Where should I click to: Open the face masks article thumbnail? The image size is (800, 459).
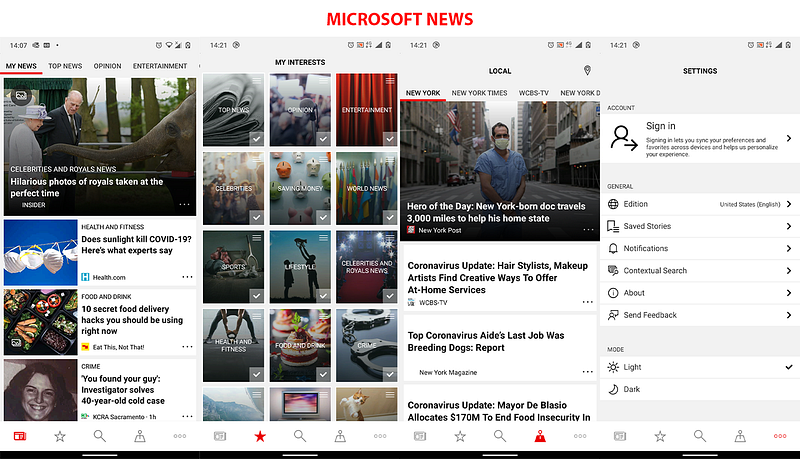pyautogui.click(x=41, y=252)
